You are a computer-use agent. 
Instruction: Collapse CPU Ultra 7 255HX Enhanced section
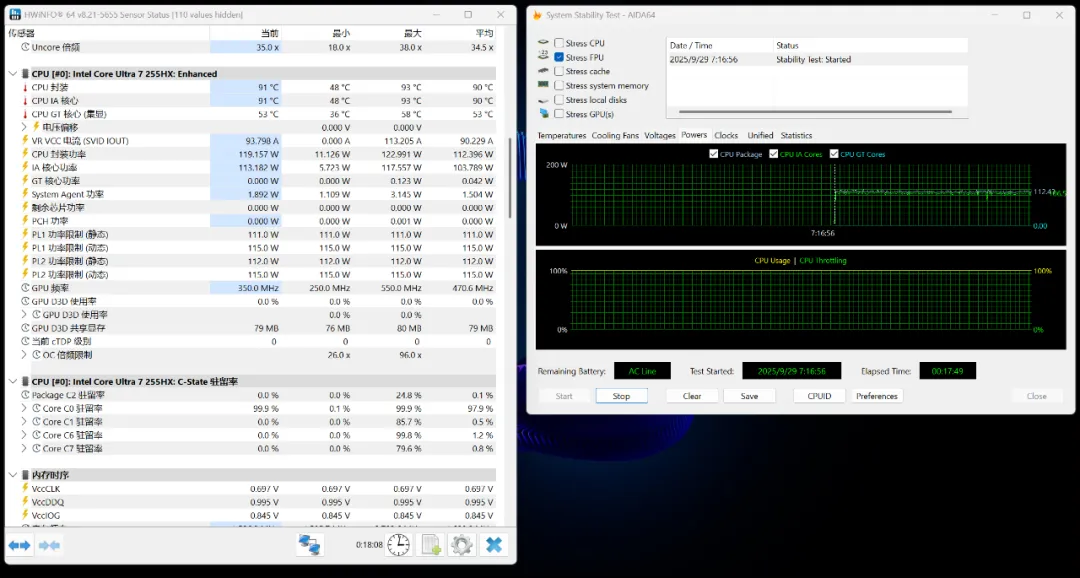tap(14, 74)
